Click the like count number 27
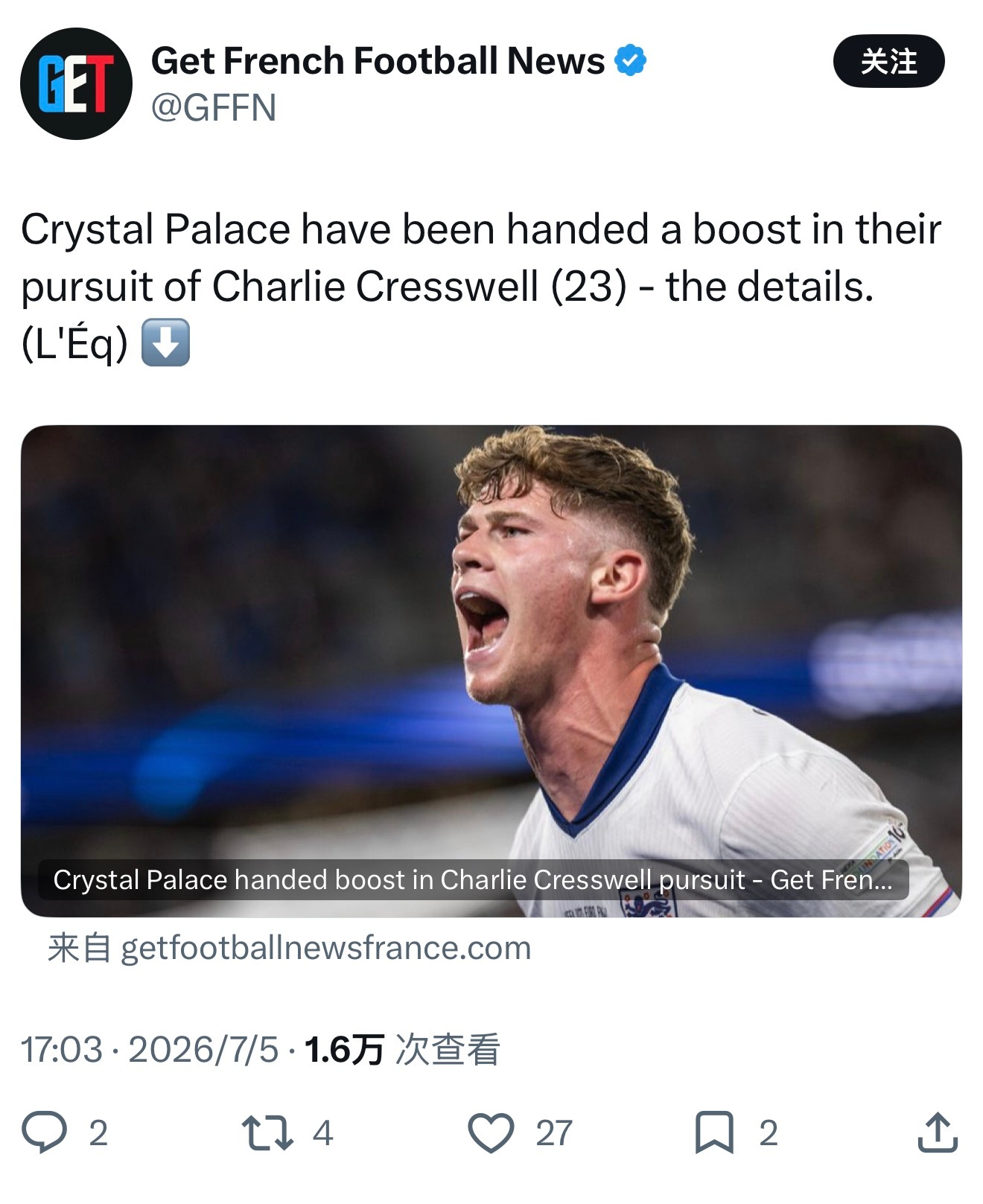Image resolution: width=983 pixels, height=1204 pixels. pyautogui.click(x=554, y=1133)
